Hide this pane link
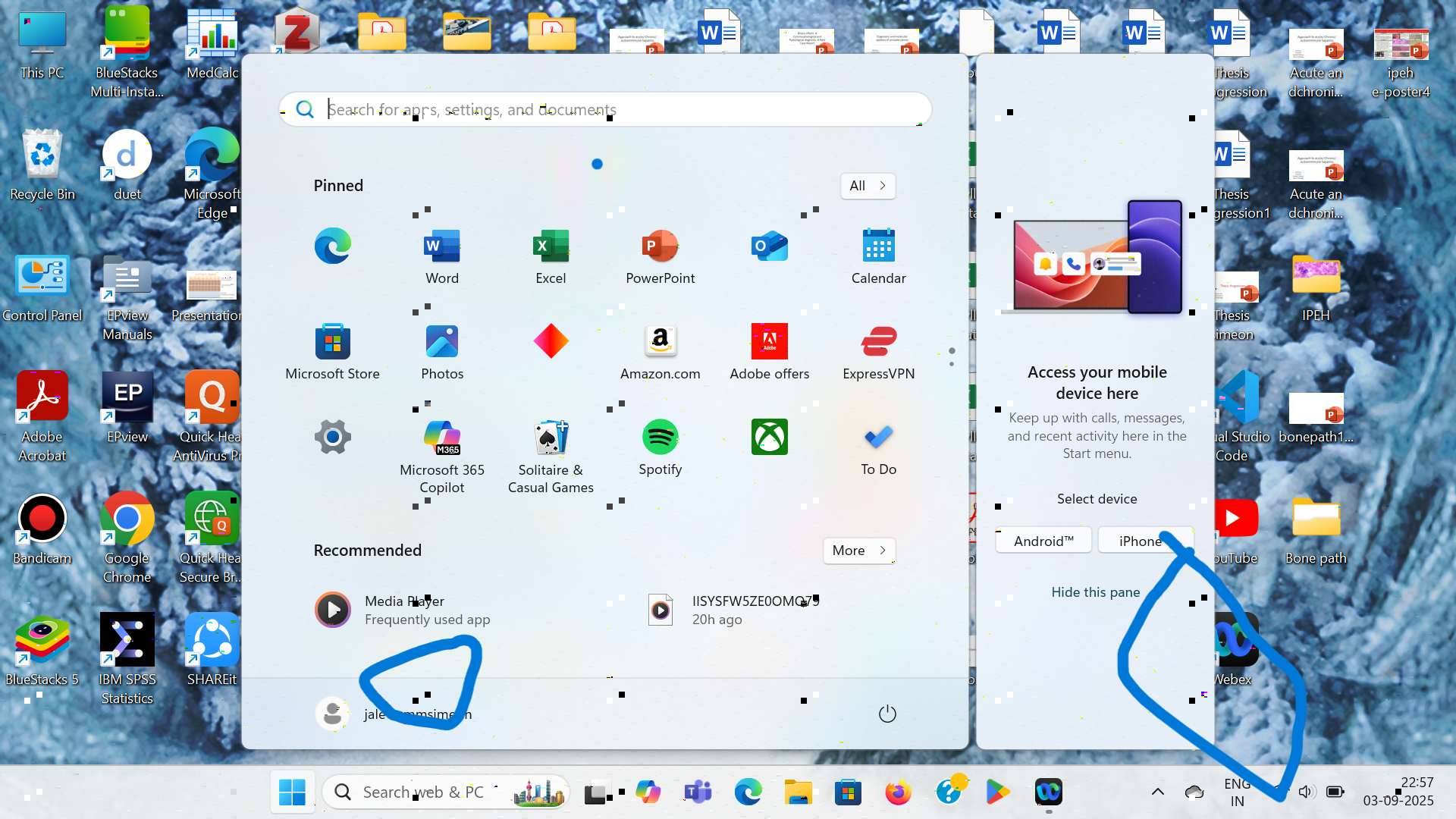Image resolution: width=1456 pixels, height=819 pixels. coord(1095,592)
